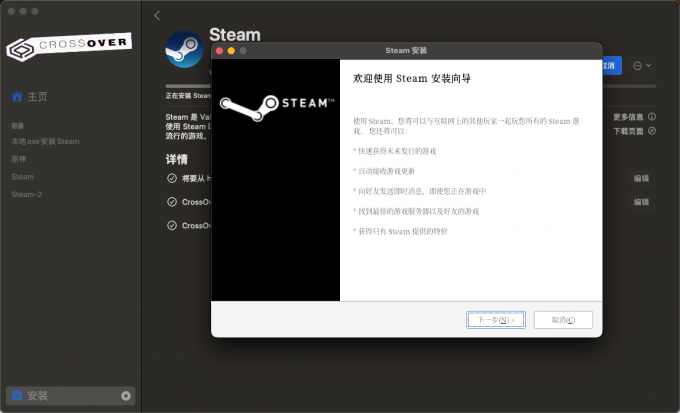
Task: Click 取消(C) in Steam installer
Action: coord(563,320)
